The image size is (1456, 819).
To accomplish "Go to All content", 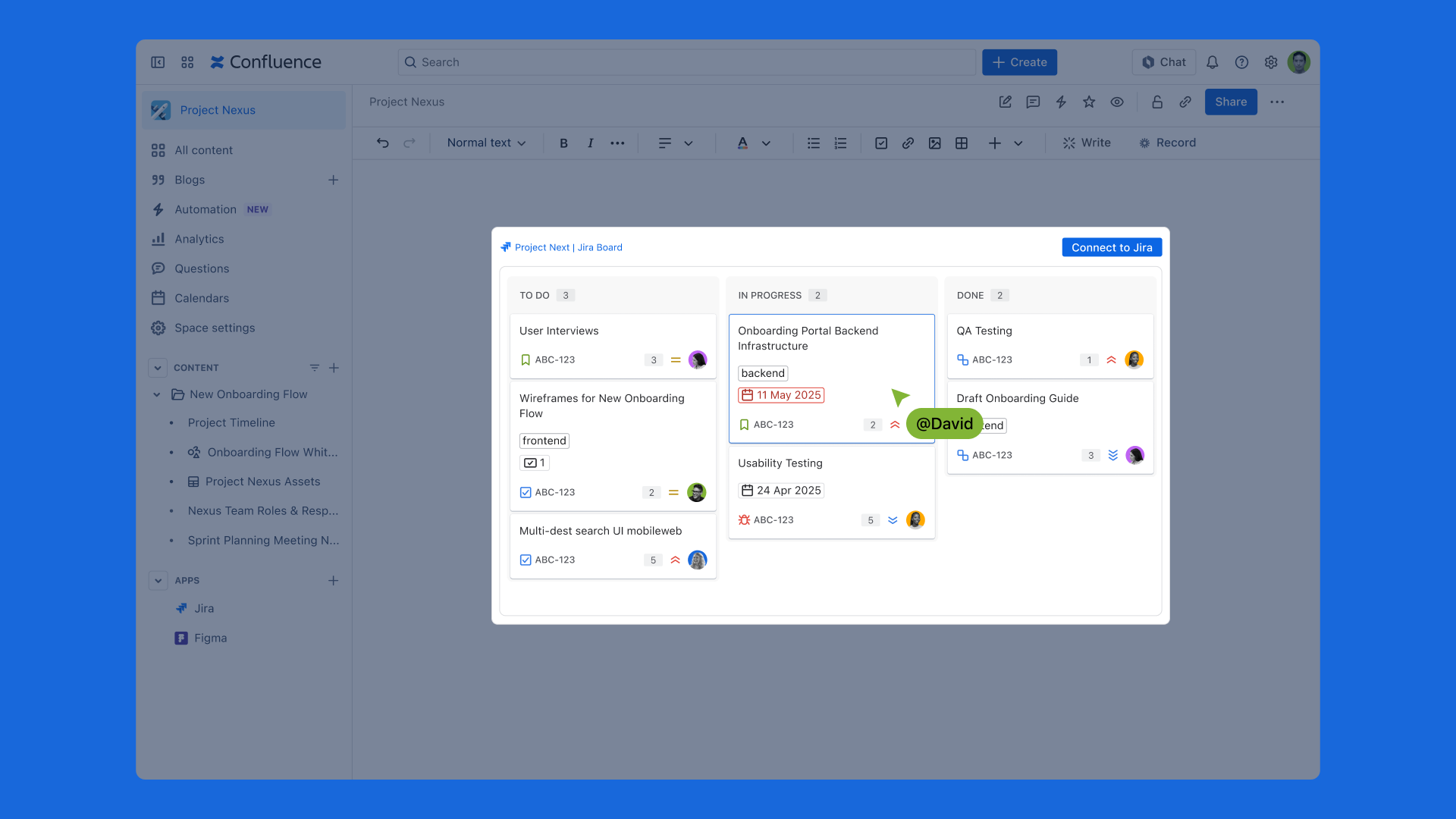I will (x=203, y=150).
